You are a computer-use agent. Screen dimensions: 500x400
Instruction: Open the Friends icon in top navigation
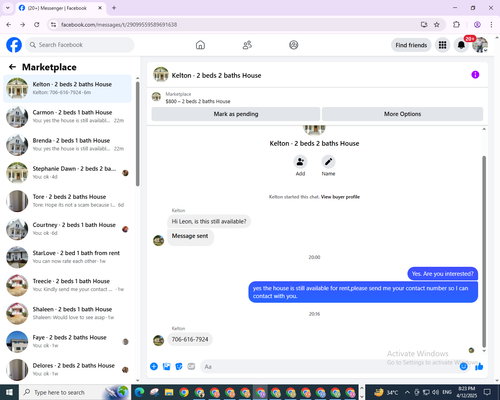pos(247,45)
